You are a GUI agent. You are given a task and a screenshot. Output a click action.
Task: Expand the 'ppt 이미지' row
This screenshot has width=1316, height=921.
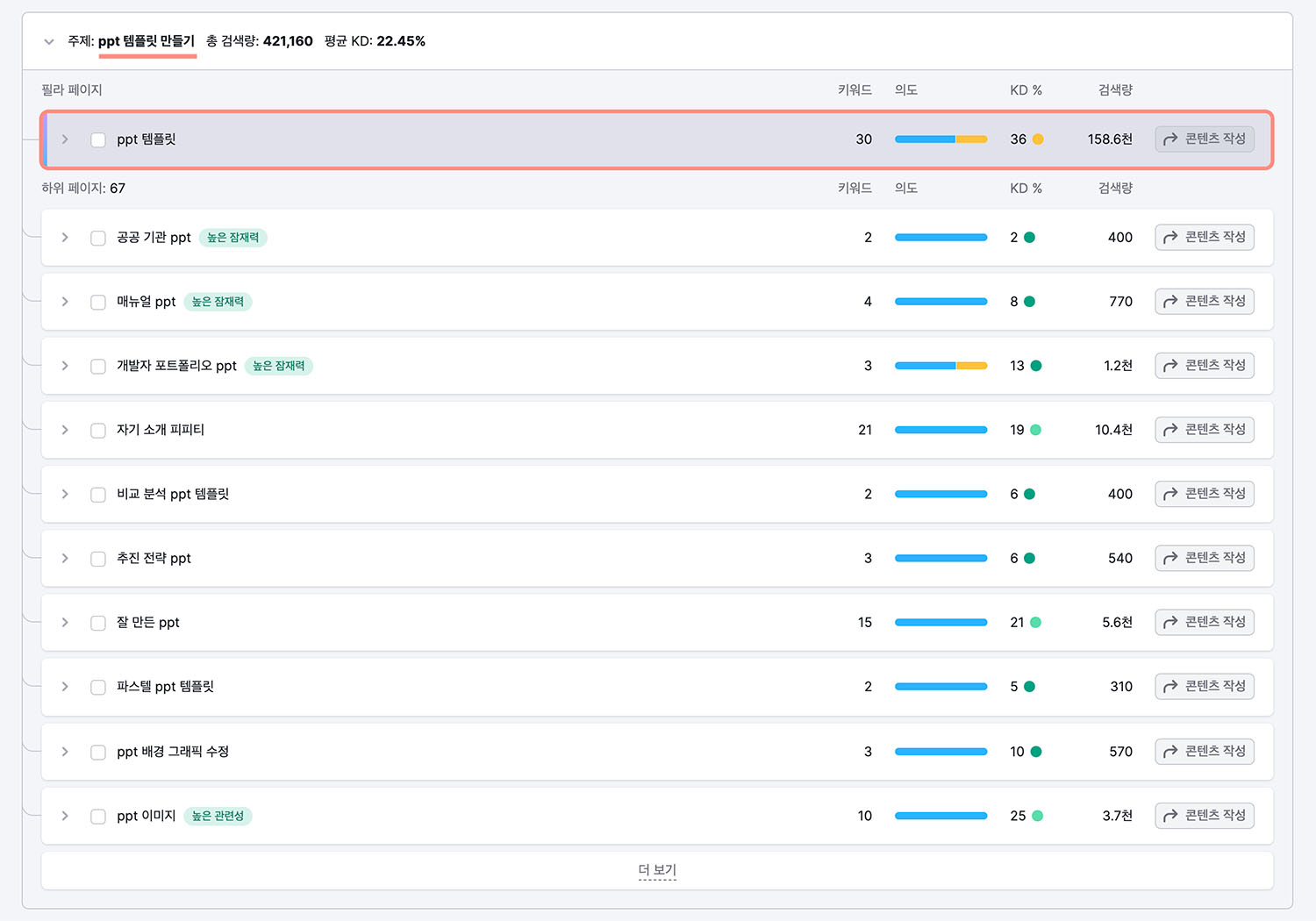tap(65, 816)
